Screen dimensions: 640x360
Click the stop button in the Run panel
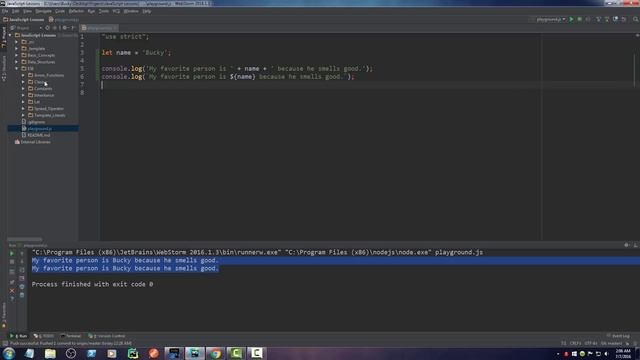[x=12, y=262]
